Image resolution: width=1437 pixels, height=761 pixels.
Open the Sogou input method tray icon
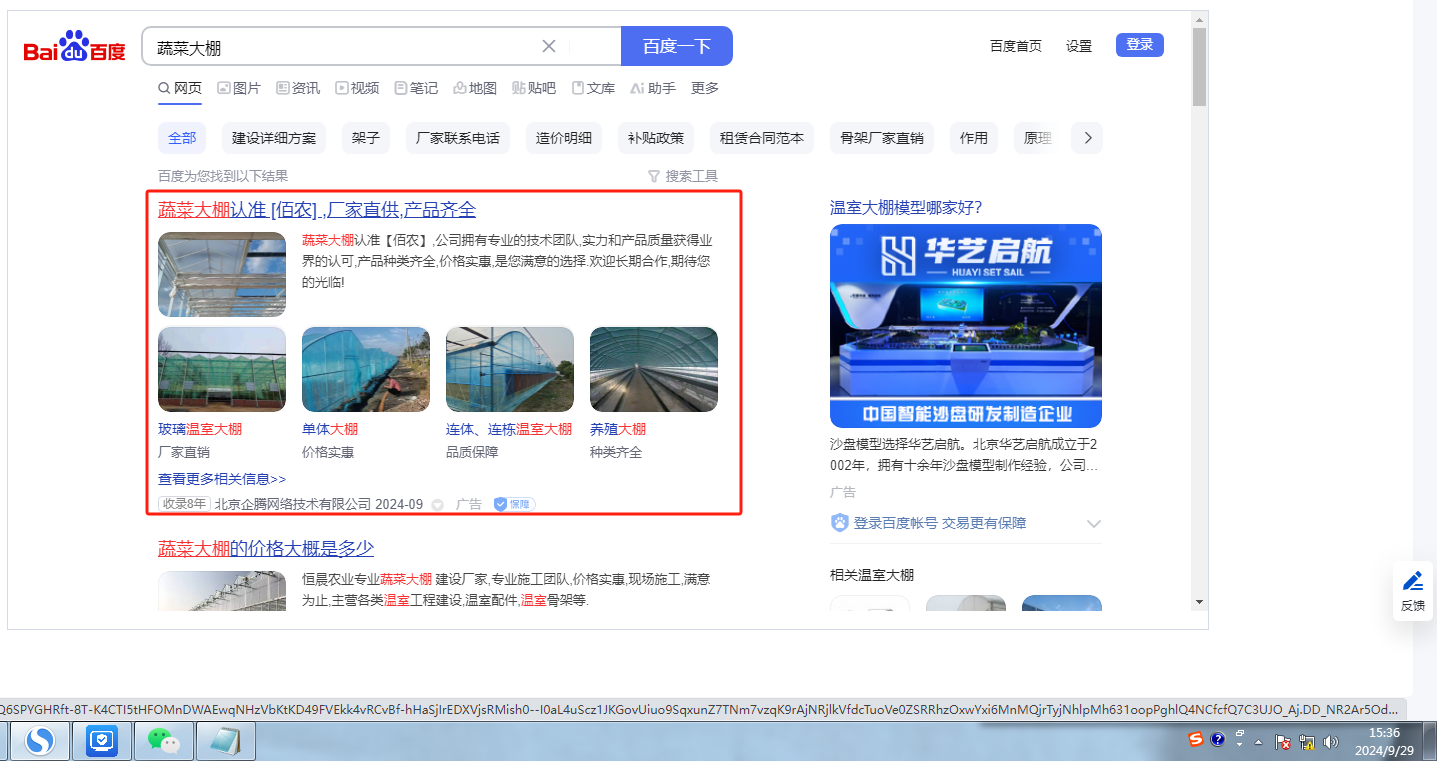coord(1196,740)
